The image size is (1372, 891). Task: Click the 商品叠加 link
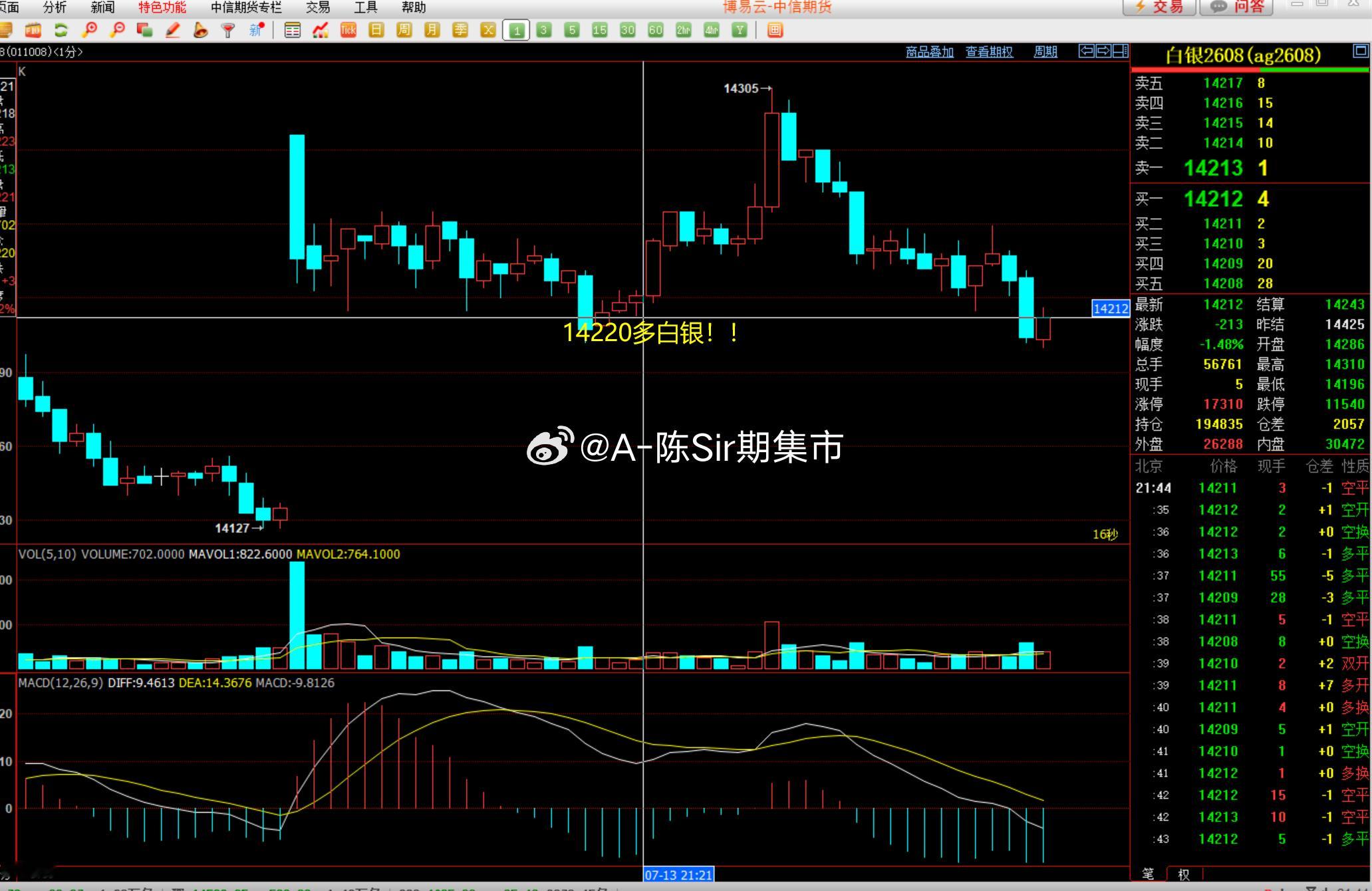tap(930, 52)
